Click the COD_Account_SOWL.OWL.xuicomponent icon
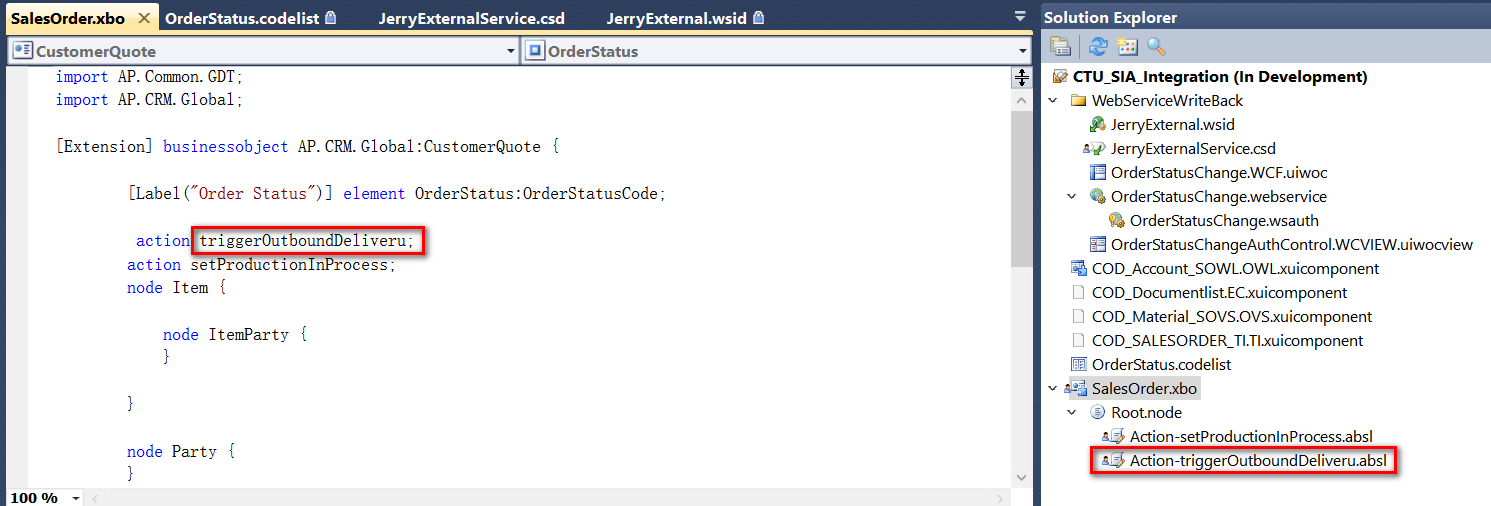This screenshot has width=1491, height=506. pyautogui.click(x=1078, y=269)
